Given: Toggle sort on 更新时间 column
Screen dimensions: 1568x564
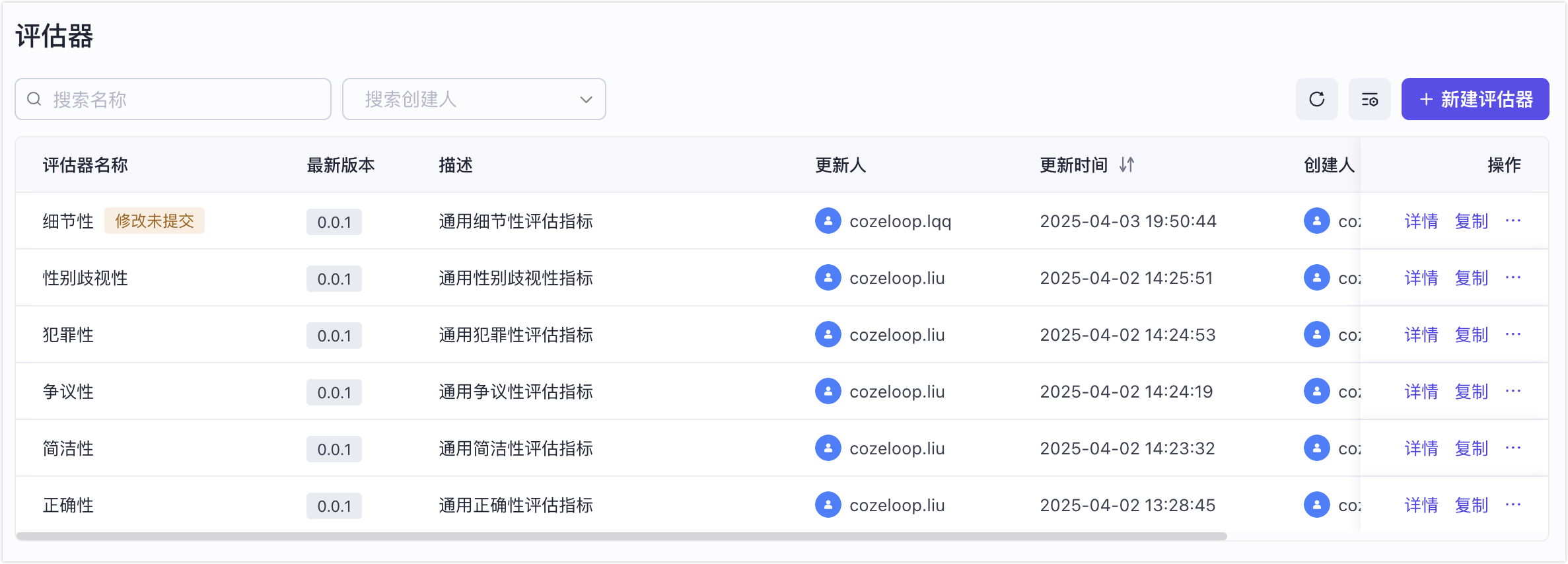Looking at the screenshot, I should click(x=1127, y=164).
